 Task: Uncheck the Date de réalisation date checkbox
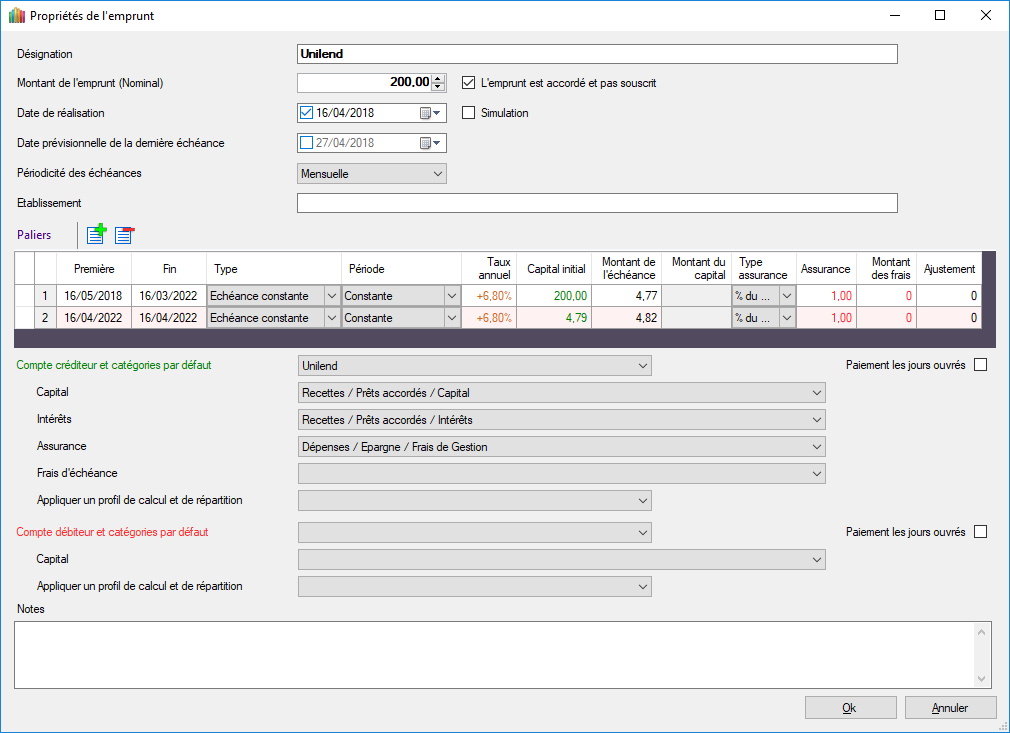click(x=307, y=113)
